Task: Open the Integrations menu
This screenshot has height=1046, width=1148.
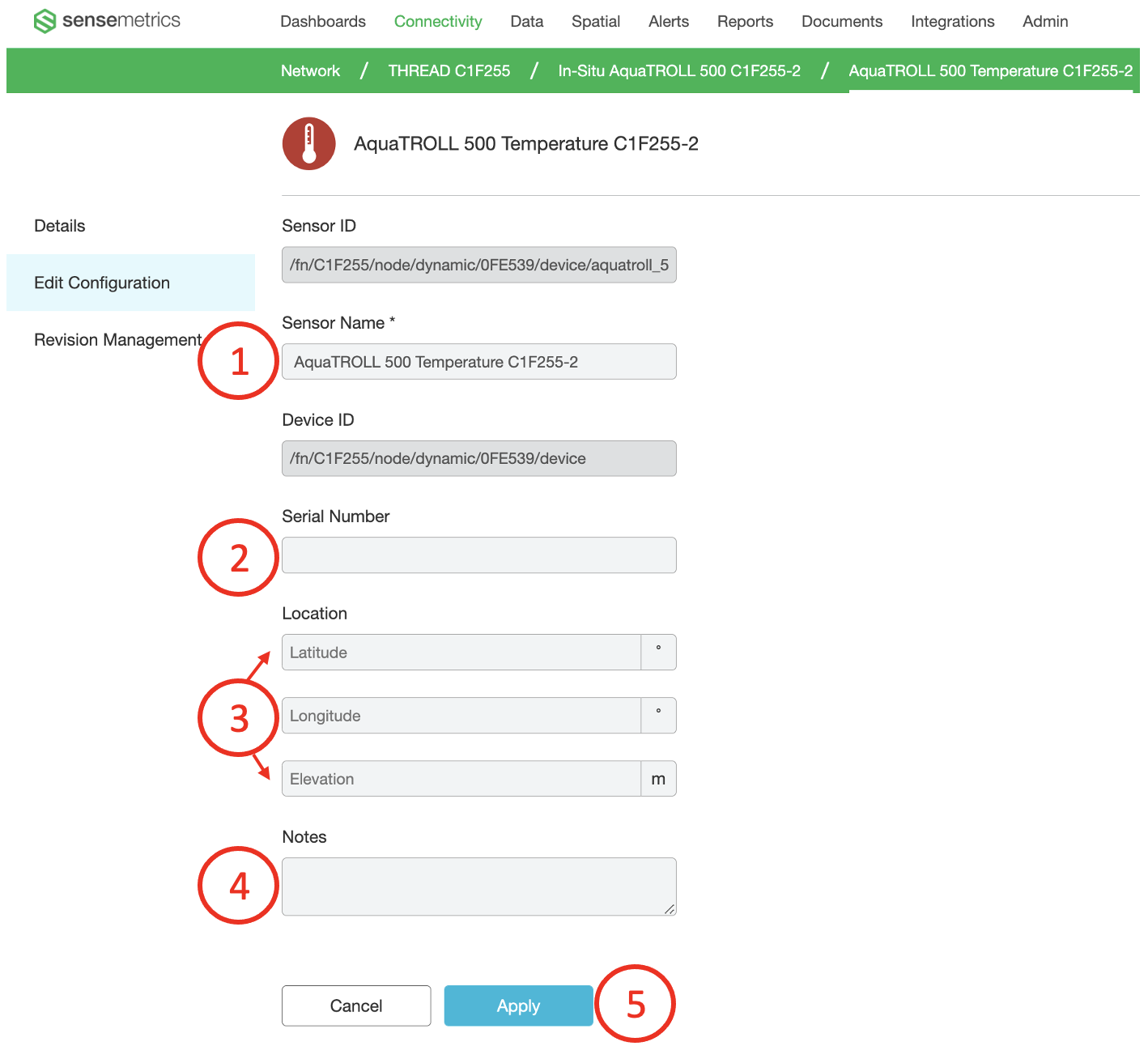Action: [x=953, y=22]
